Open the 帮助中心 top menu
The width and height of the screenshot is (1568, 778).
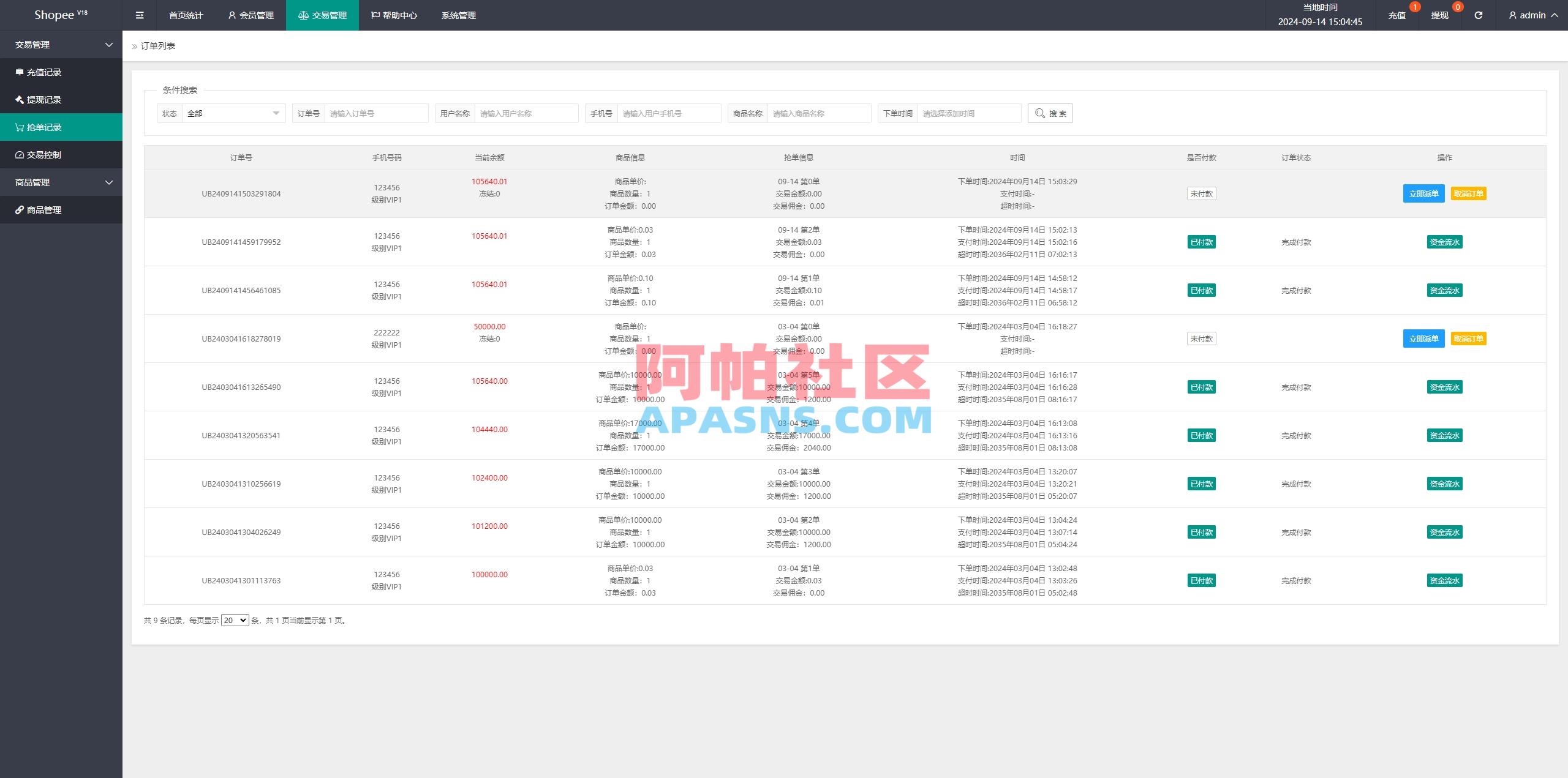tap(394, 15)
